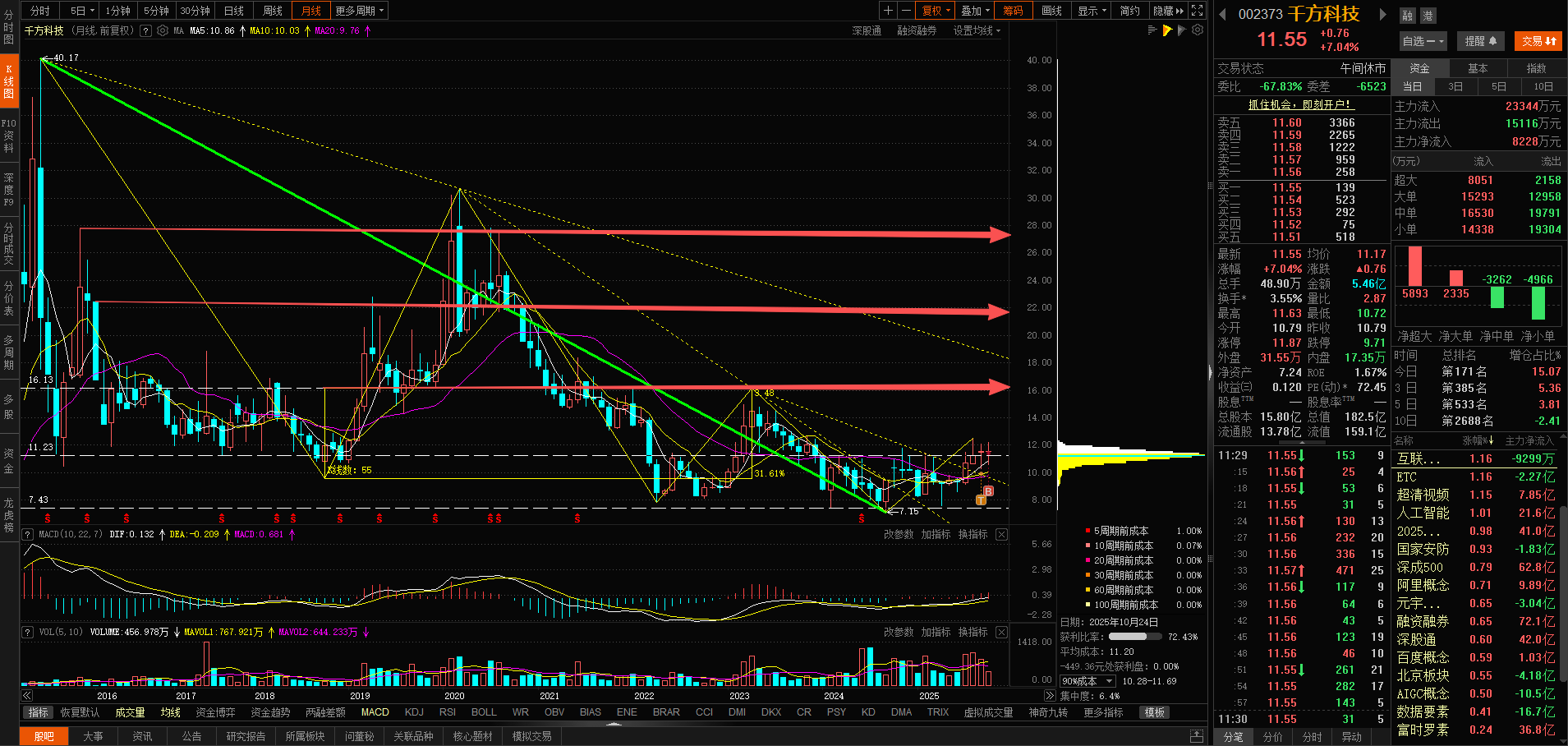This screenshot has width=1568, height=746.
Task: Open the 叠加 overlay dropdown
Action: point(975,11)
